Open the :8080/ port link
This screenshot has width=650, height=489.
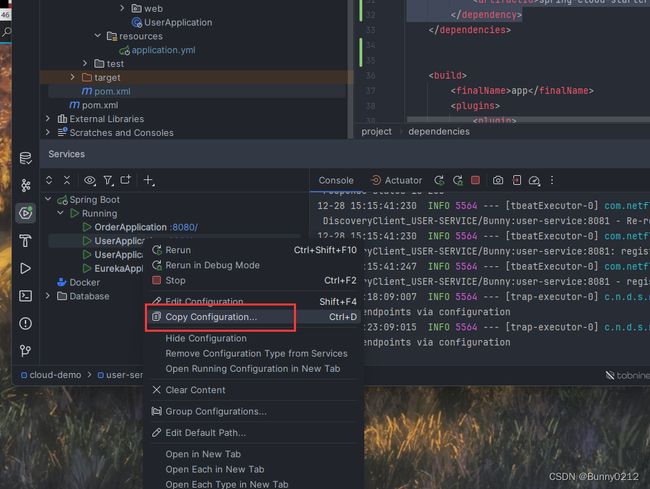click(x=184, y=227)
